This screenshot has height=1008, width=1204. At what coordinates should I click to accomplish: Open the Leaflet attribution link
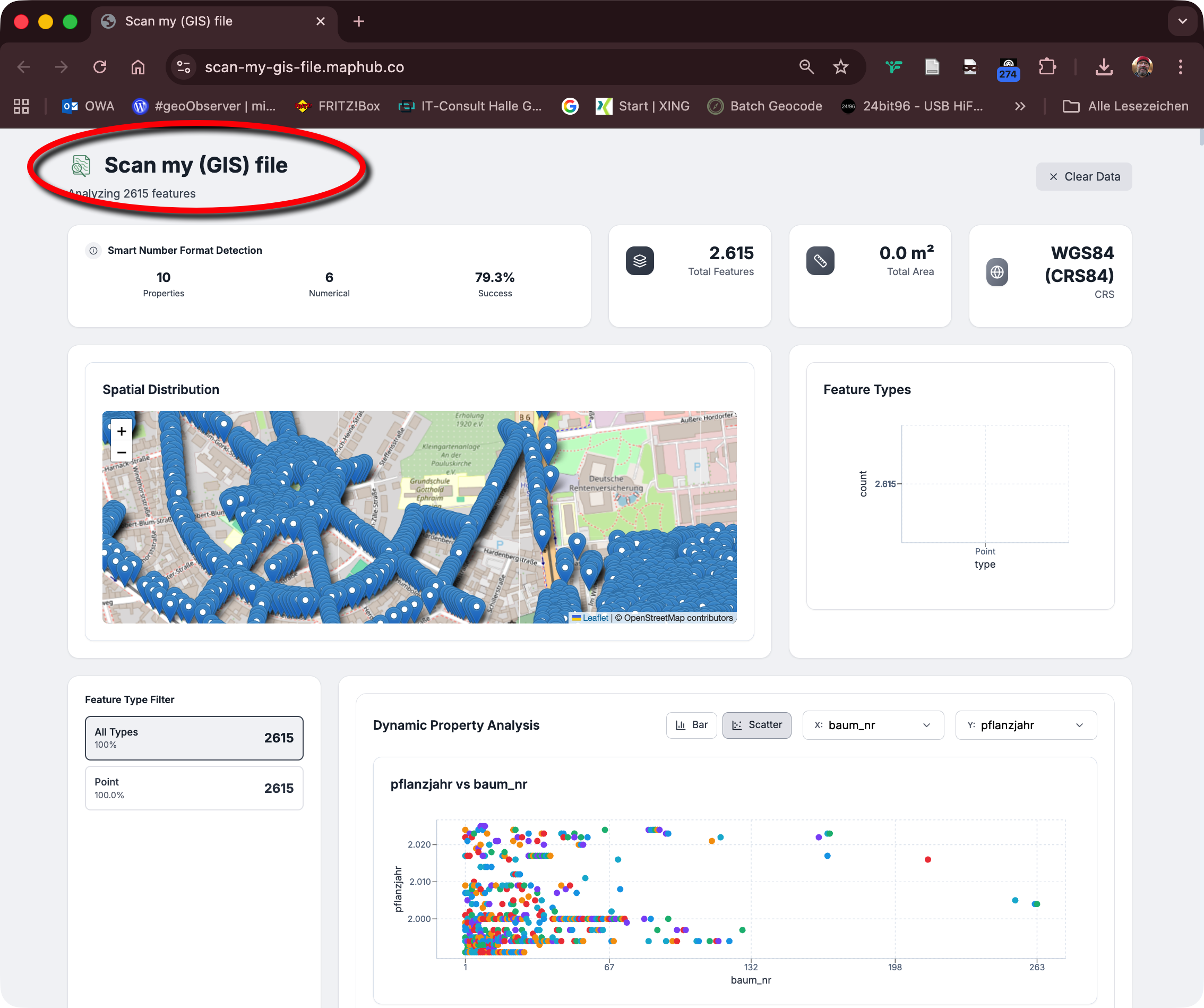click(x=595, y=618)
